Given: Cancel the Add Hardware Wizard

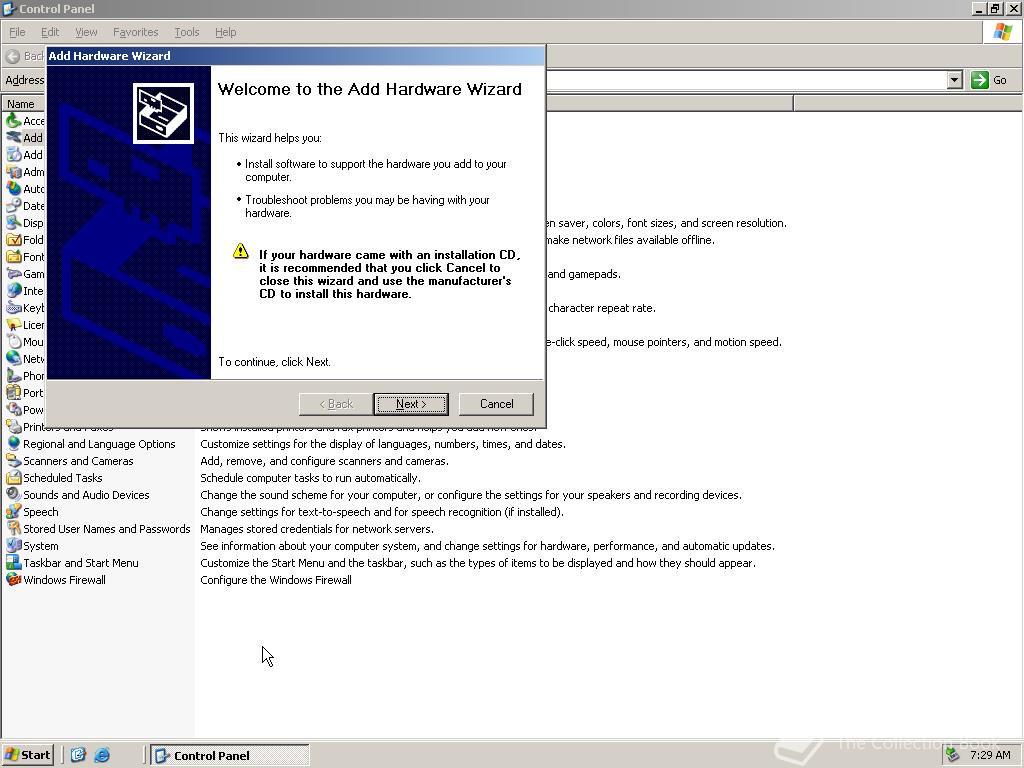Looking at the screenshot, I should point(496,404).
